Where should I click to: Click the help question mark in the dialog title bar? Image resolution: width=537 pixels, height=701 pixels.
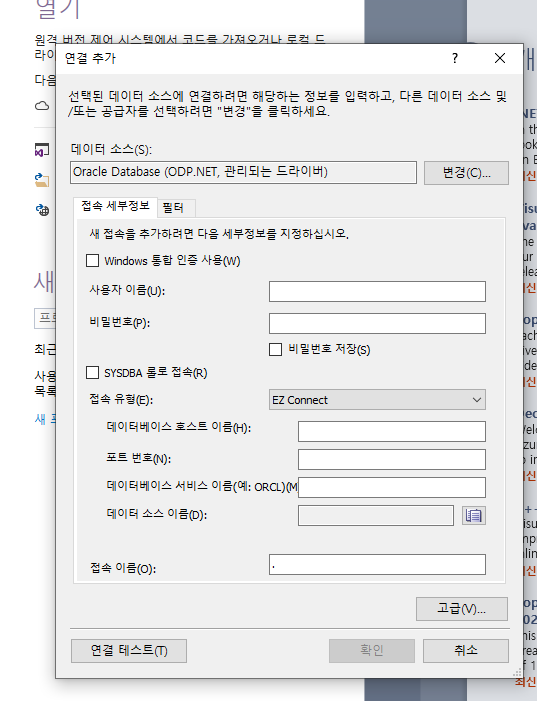tap(455, 58)
